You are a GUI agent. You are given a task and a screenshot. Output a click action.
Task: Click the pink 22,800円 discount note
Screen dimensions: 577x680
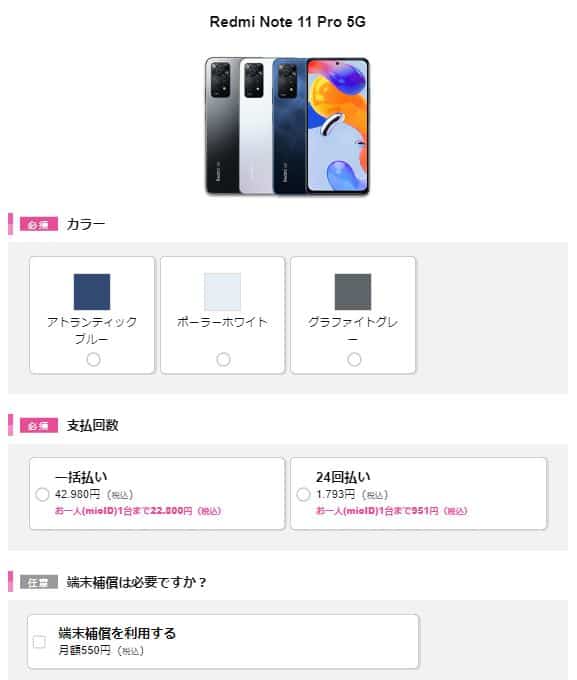pos(138,511)
